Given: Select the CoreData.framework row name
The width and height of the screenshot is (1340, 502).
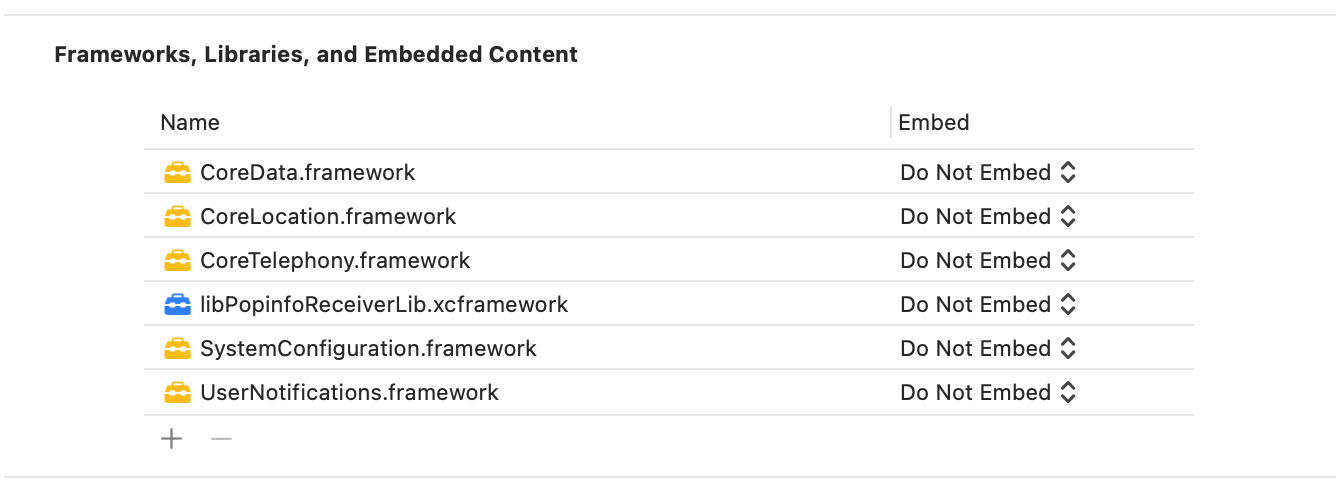Looking at the screenshot, I should click(307, 173).
